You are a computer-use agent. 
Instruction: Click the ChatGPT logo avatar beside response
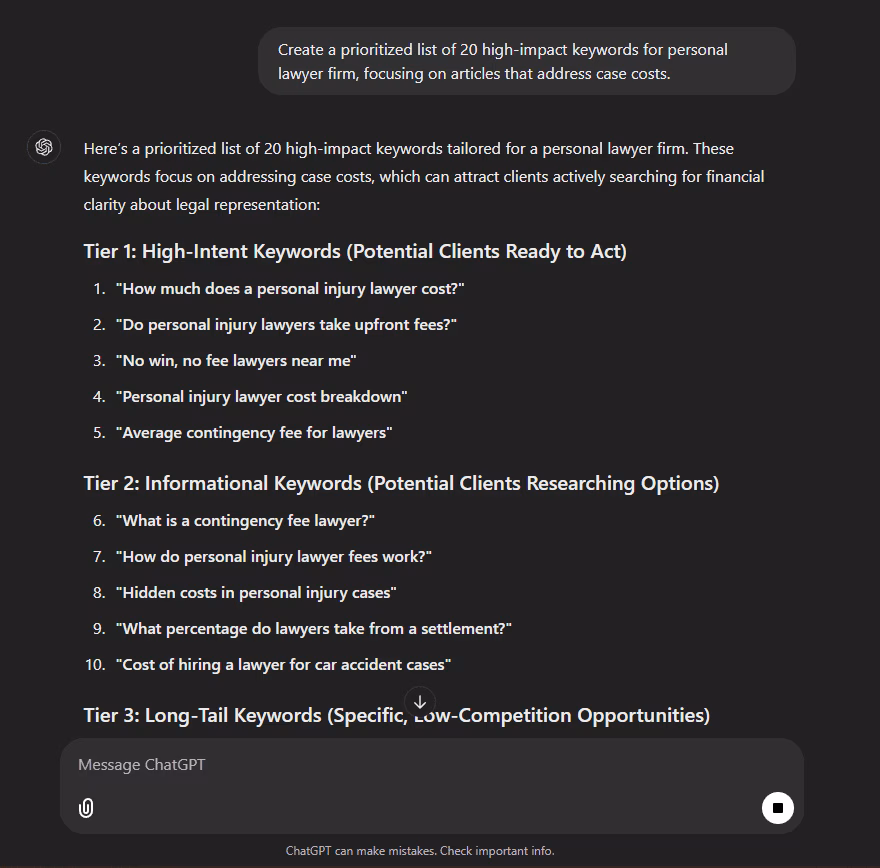coord(44,148)
